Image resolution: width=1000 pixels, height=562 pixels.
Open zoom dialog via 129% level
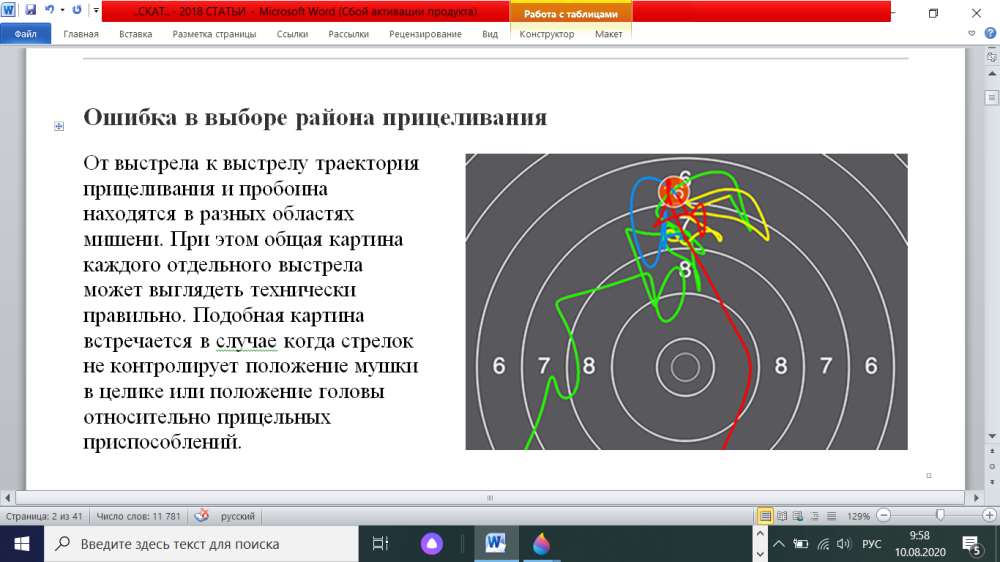point(858,516)
